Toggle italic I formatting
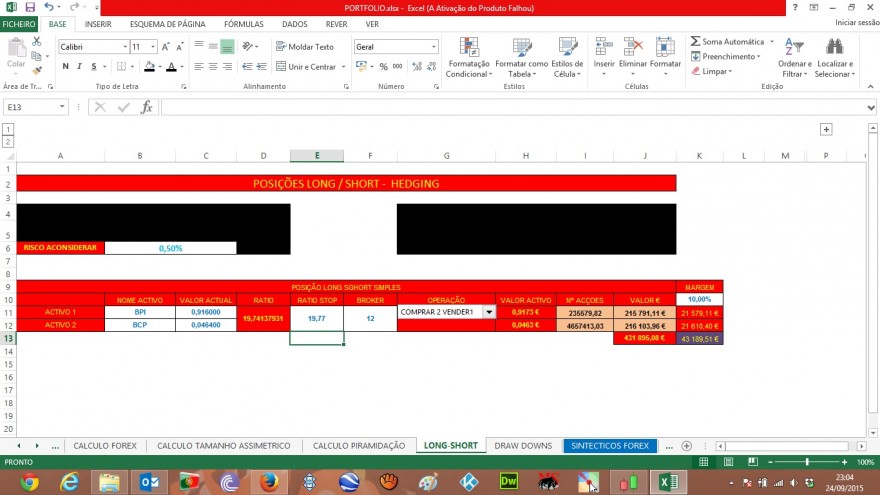Image resolution: width=880 pixels, height=495 pixels. tap(79, 67)
